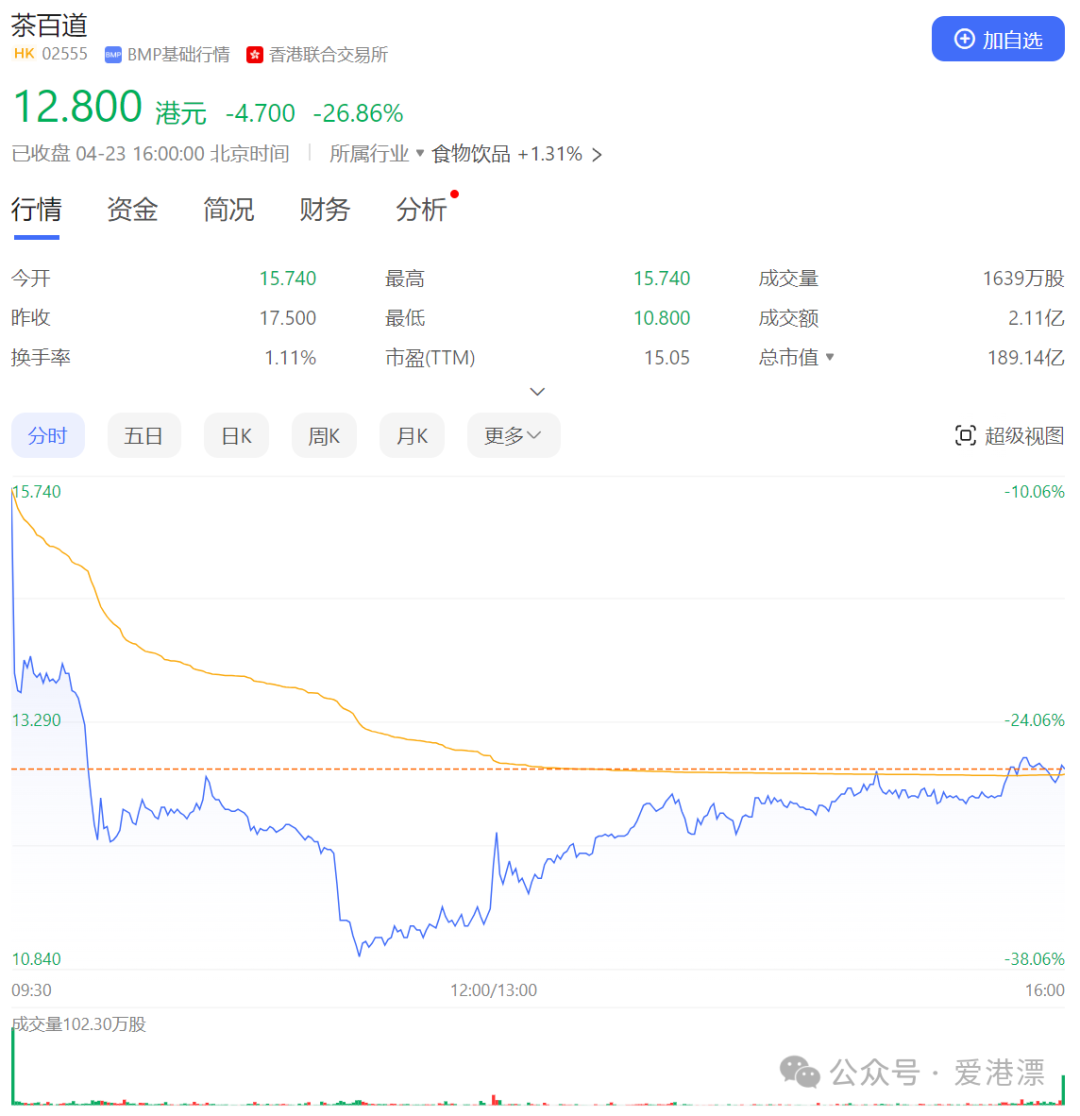1080x1116 pixels.
Task: Click the -24.06% axis label
Action: point(1034,720)
